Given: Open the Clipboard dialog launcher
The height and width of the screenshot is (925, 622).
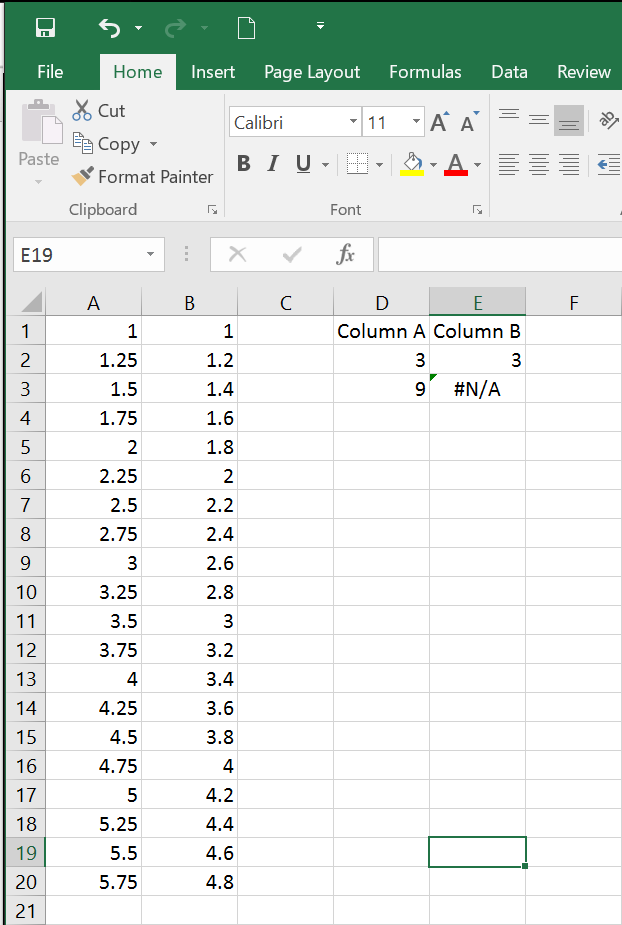Looking at the screenshot, I should pyautogui.click(x=212, y=210).
